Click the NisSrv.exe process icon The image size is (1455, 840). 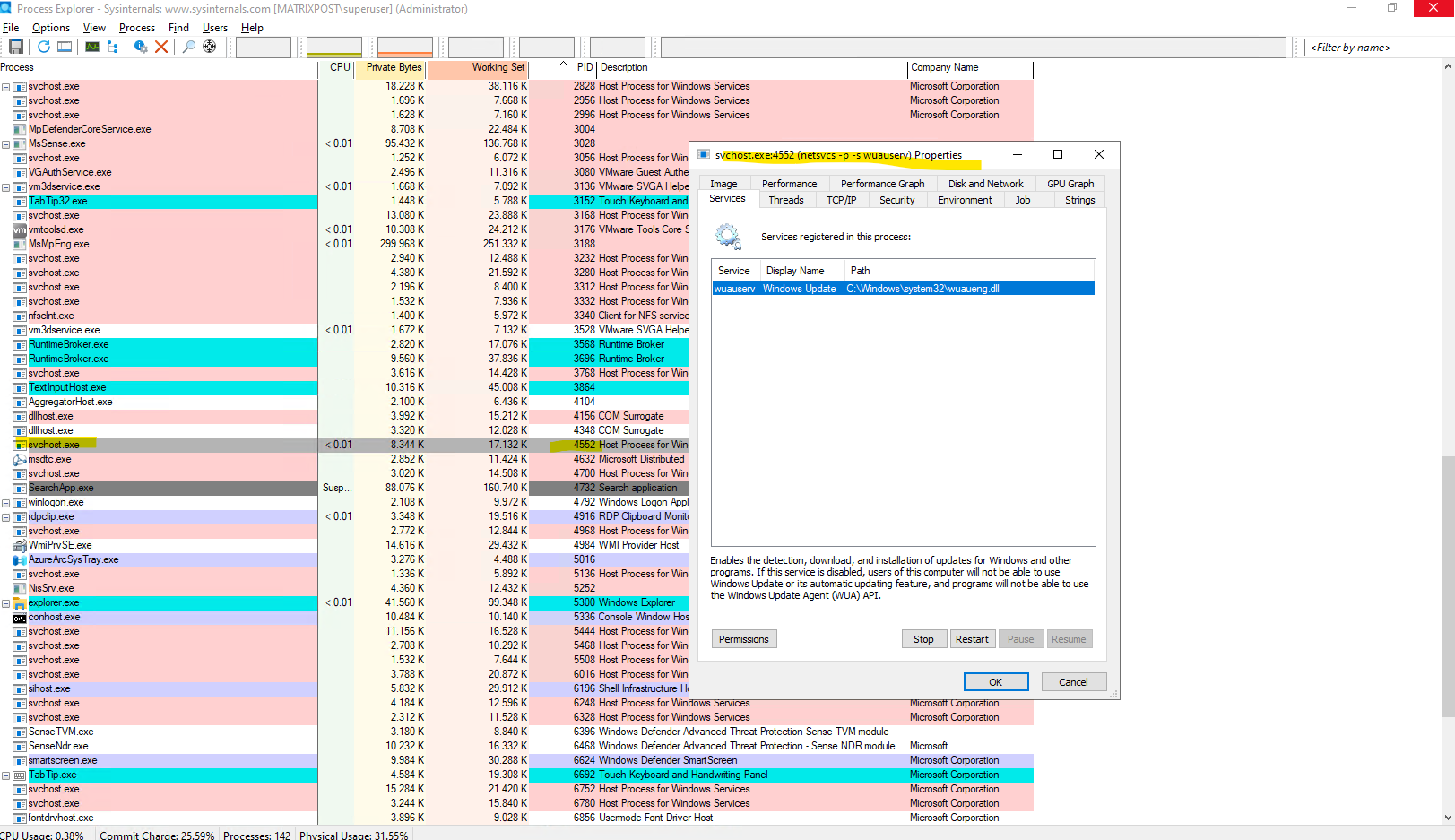(20, 588)
